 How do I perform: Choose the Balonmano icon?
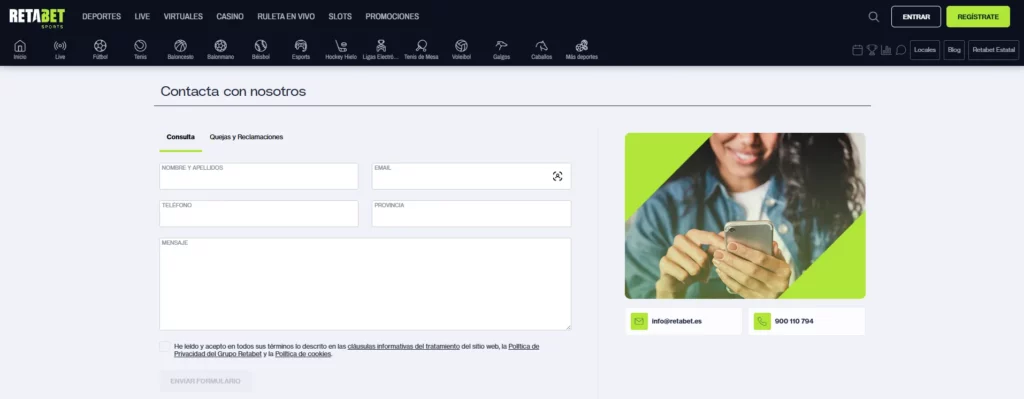point(221,46)
